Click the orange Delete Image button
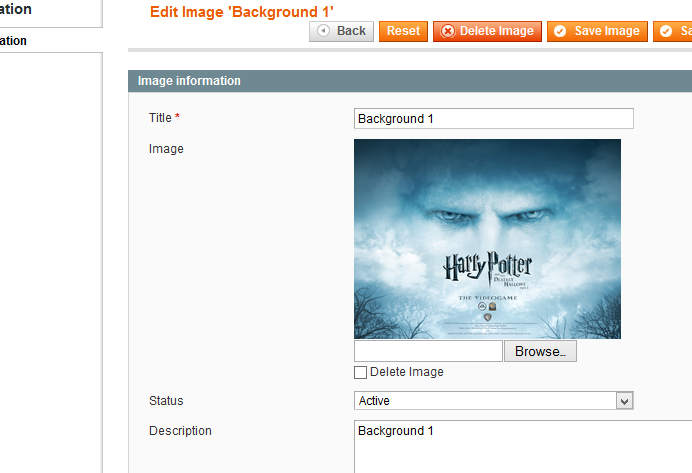This screenshot has width=692, height=473. tap(487, 31)
